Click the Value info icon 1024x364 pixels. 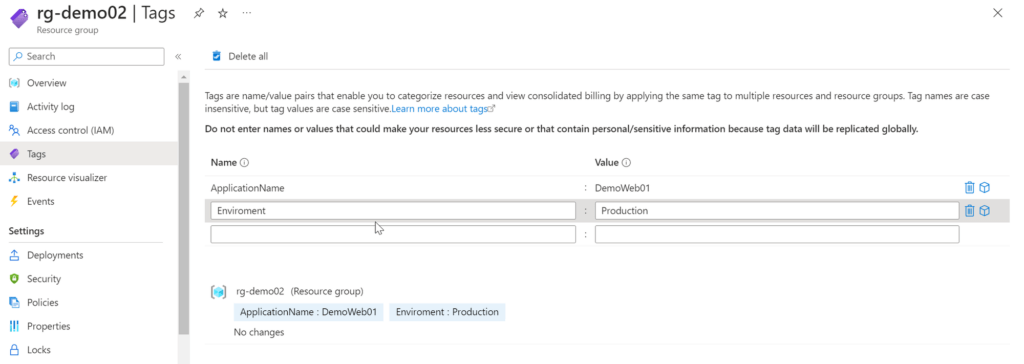pyautogui.click(x=626, y=163)
